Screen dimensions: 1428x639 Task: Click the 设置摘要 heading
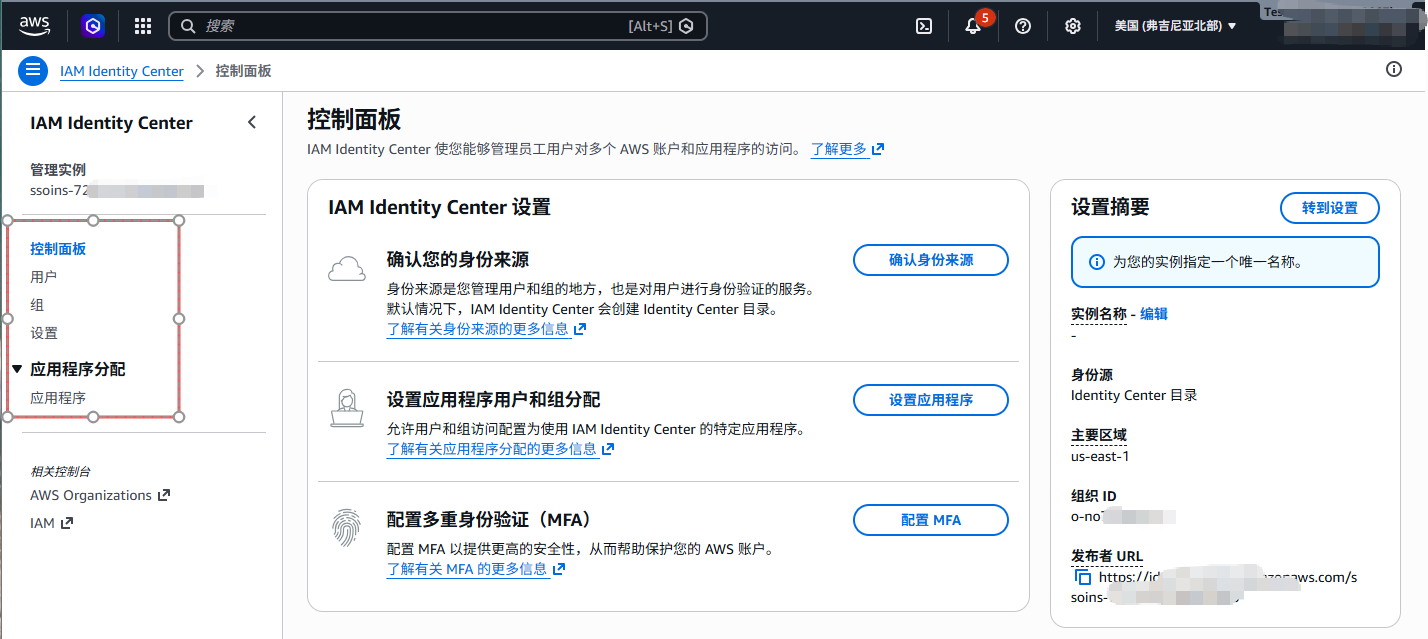pos(1110,208)
